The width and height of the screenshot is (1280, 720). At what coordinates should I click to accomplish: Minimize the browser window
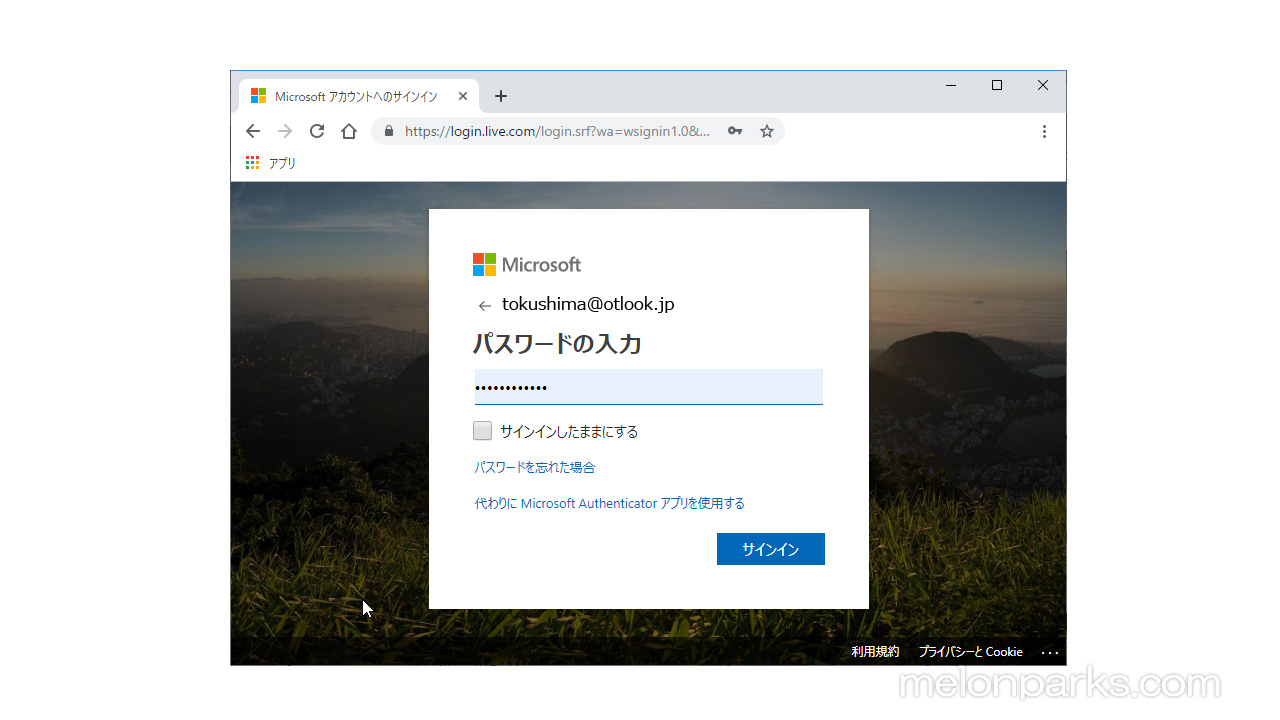coord(951,85)
